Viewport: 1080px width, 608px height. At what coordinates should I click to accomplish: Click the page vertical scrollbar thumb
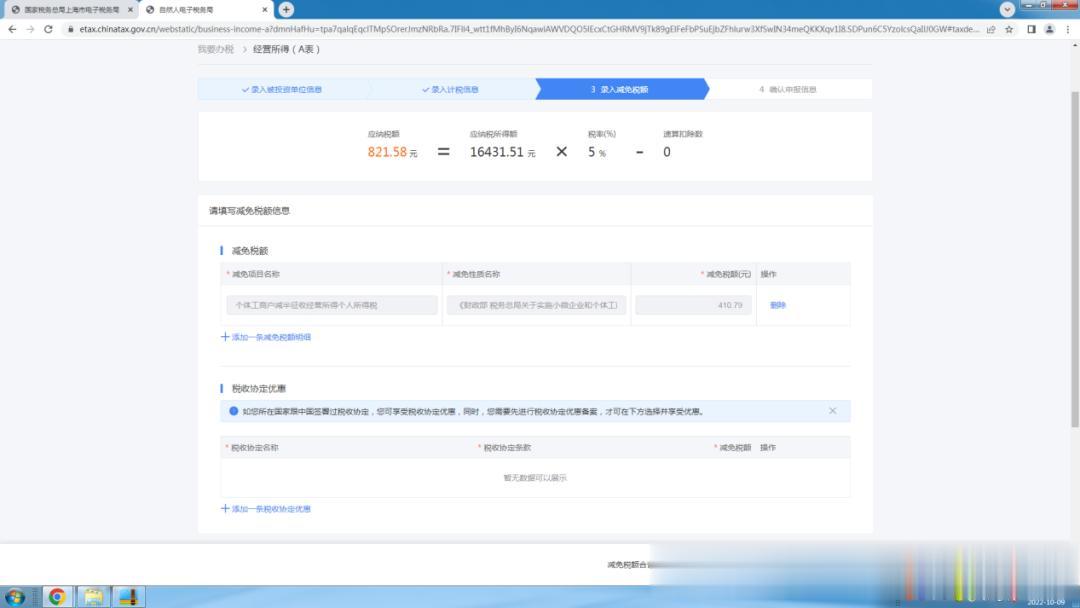point(1074,259)
